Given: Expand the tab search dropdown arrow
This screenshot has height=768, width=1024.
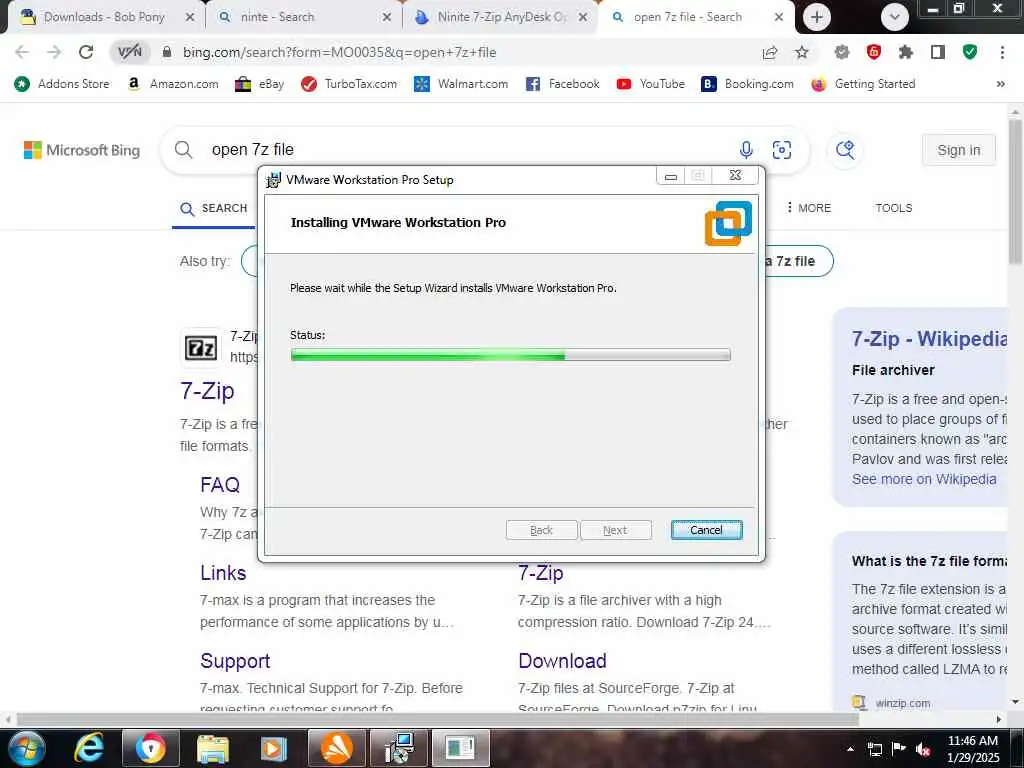Looking at the screenshot, I should pyautogui.click(x=895, y=17).
